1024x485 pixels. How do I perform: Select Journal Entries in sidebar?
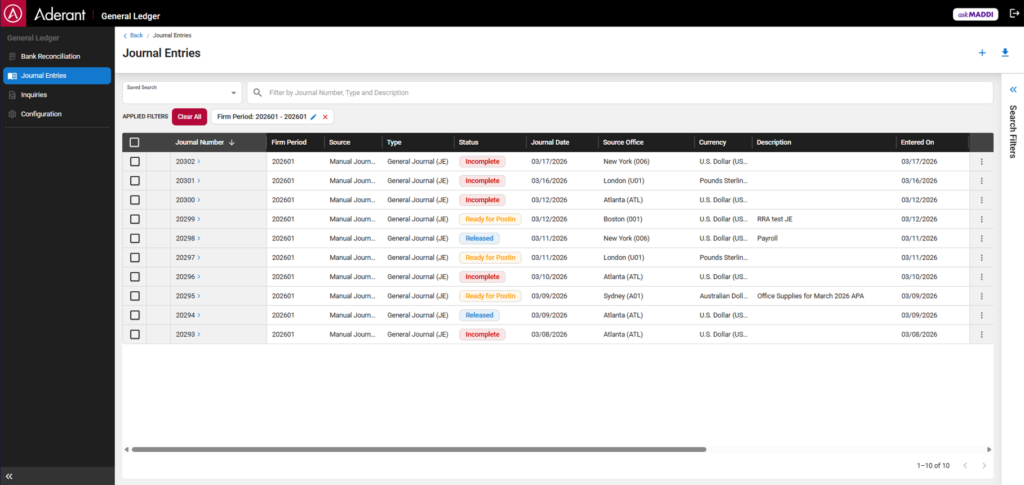57,76
